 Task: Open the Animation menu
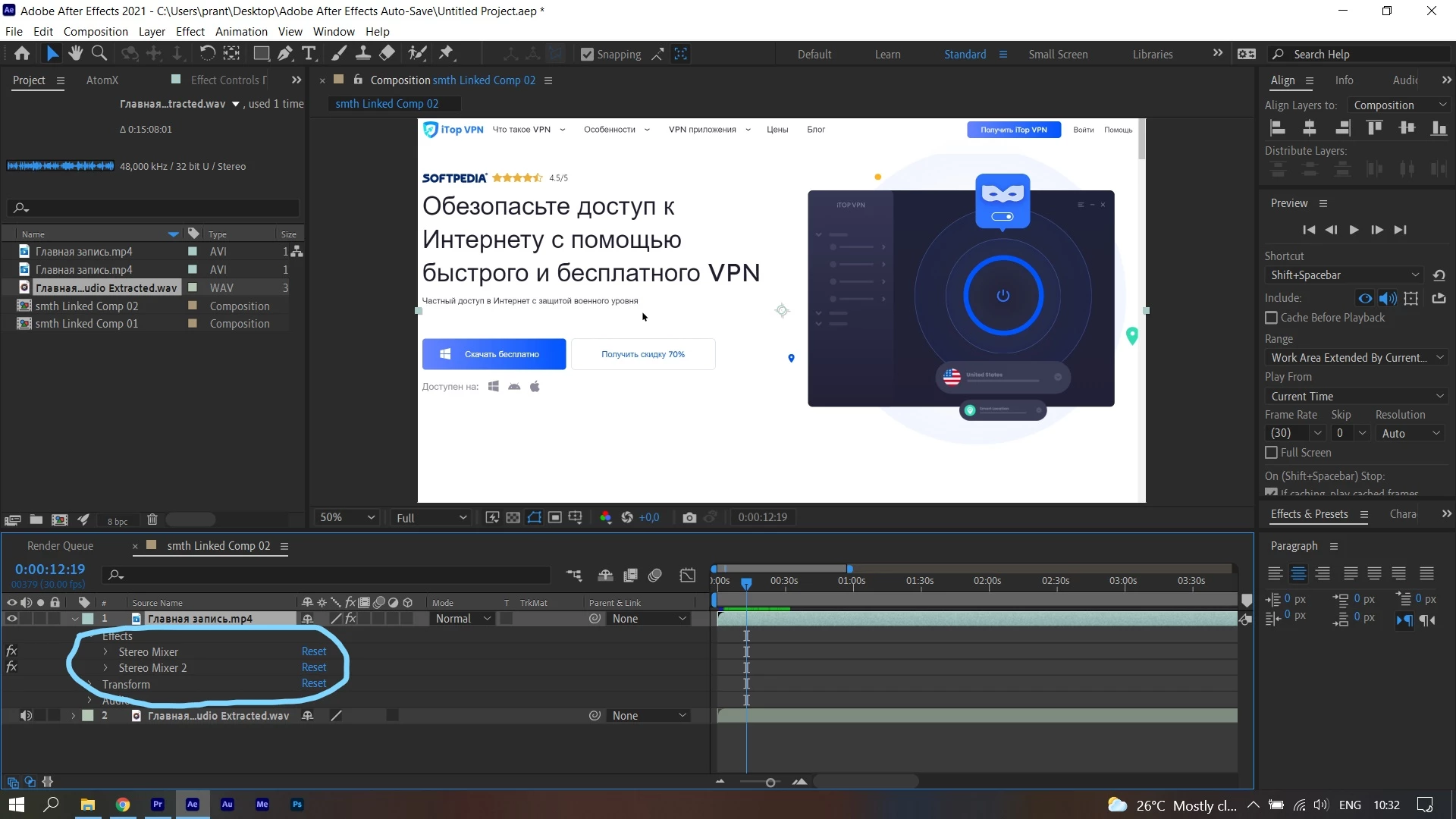click(241, 32)
